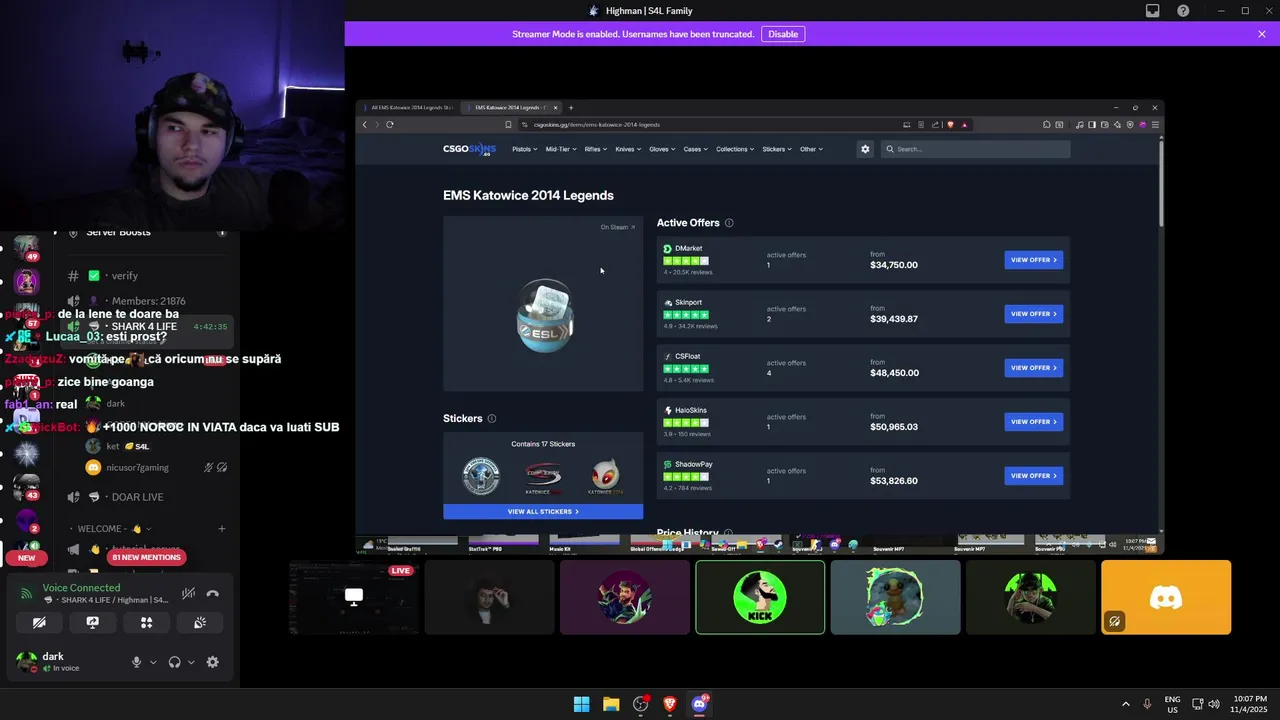The height and width of the screenshot is (720, 1280).
Task: Disable Streamer Mode from the banner
Action: coord(783,34)
